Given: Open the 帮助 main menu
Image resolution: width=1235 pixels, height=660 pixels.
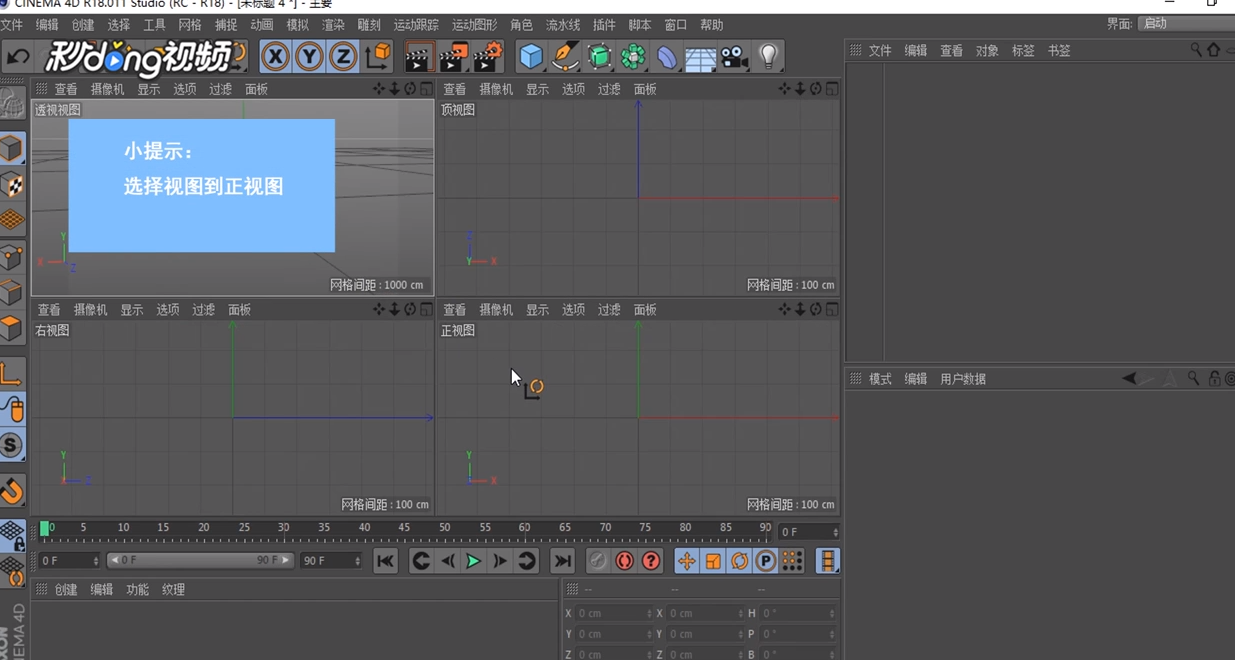Looking at the screenshot, I should point(711,25).
